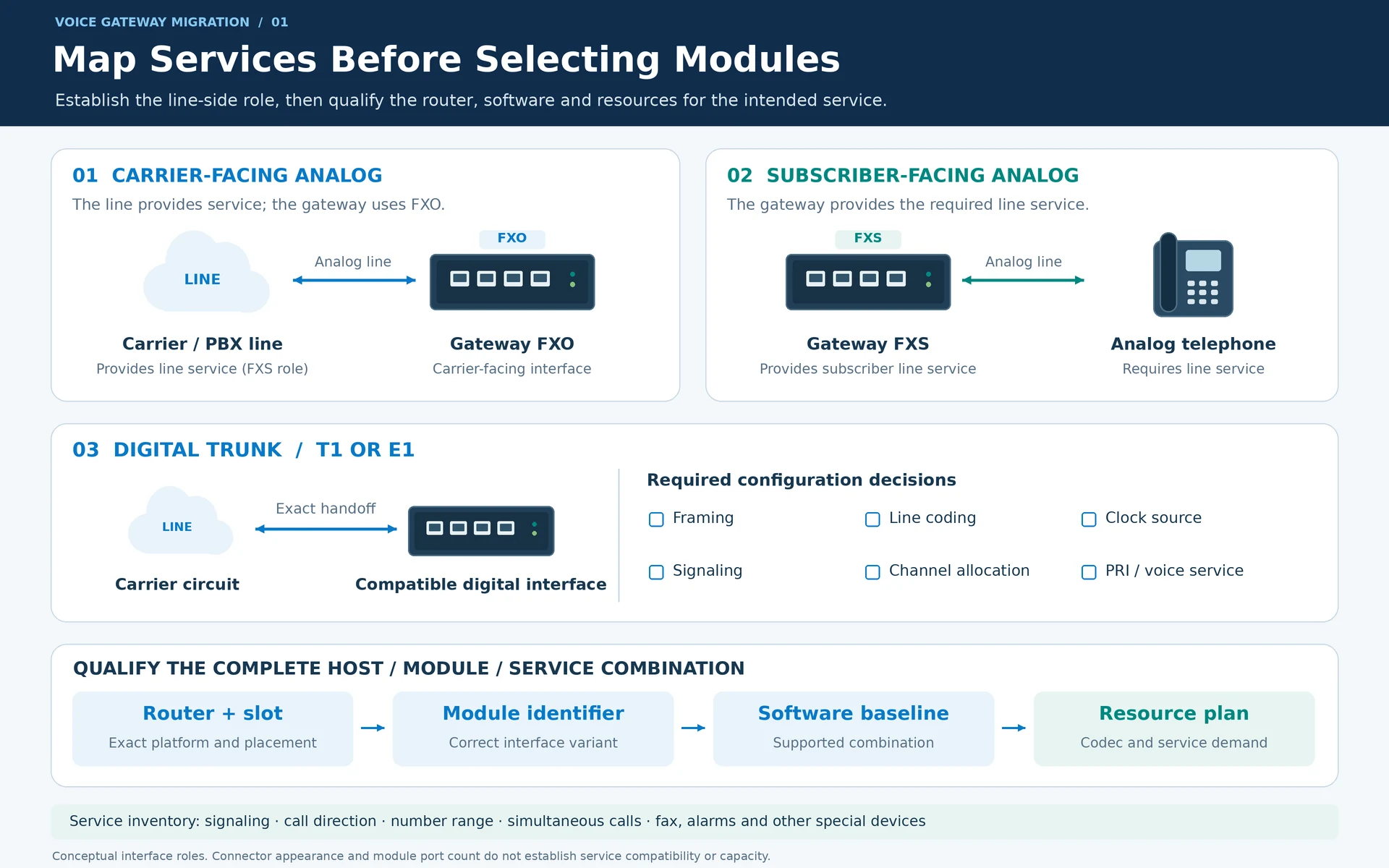1389x868 pixels.
Task: Click the FXO badge label
Action: tap(512, 239)
